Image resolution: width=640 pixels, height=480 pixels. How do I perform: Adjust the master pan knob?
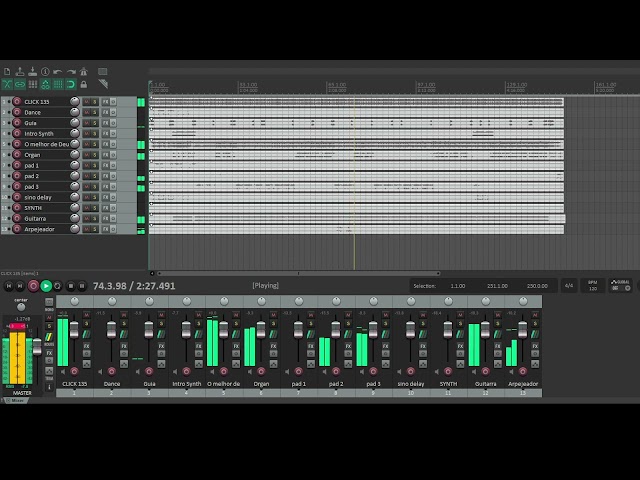21,307
